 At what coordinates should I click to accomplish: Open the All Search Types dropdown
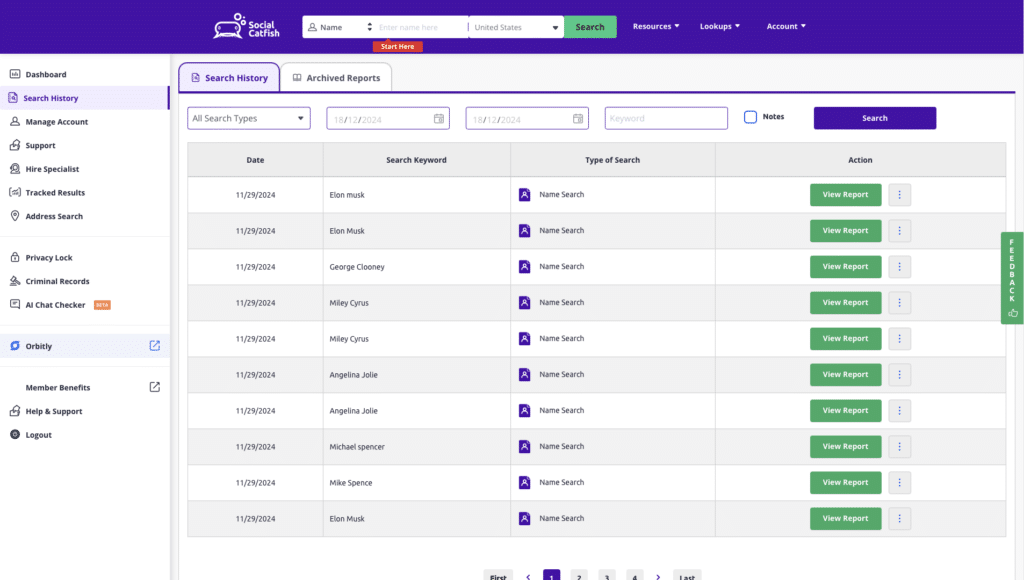pos(248,119)
